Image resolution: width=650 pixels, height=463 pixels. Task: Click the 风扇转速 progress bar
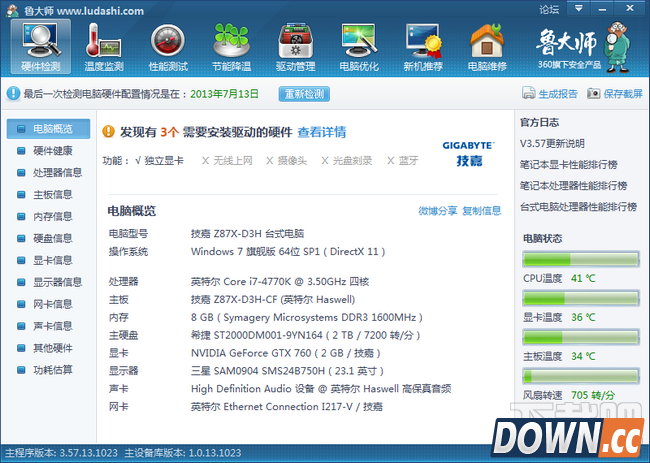581,376
